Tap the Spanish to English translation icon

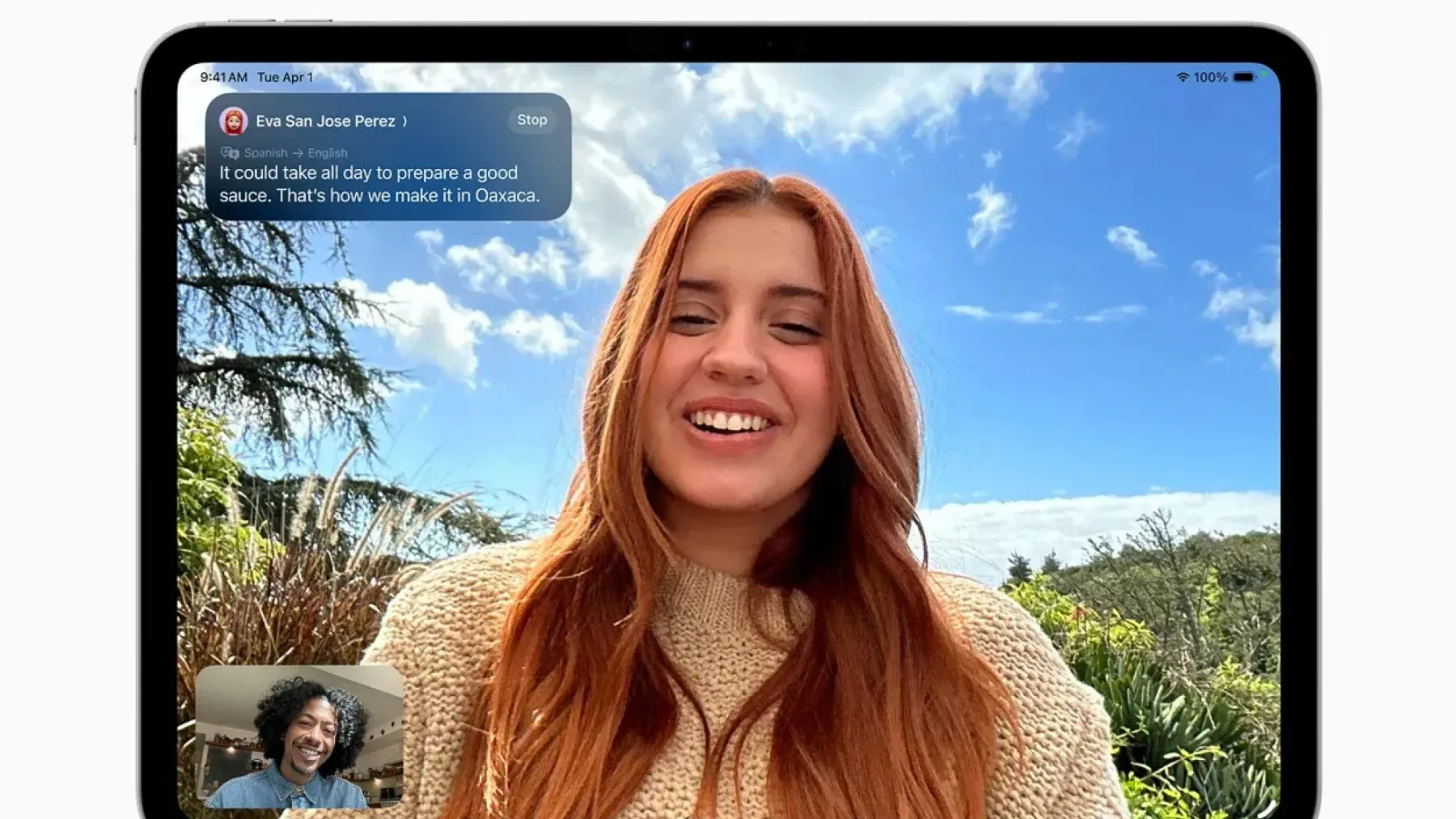pos(230,153)
